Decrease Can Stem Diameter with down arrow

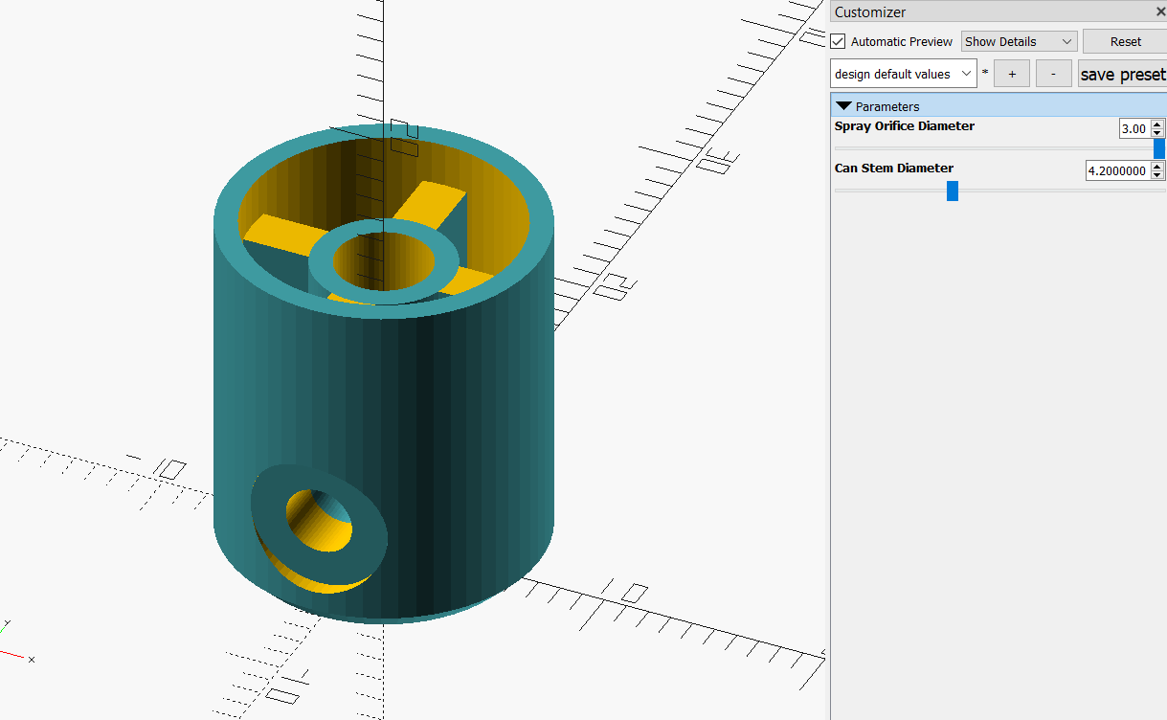tap(1157, 175)
